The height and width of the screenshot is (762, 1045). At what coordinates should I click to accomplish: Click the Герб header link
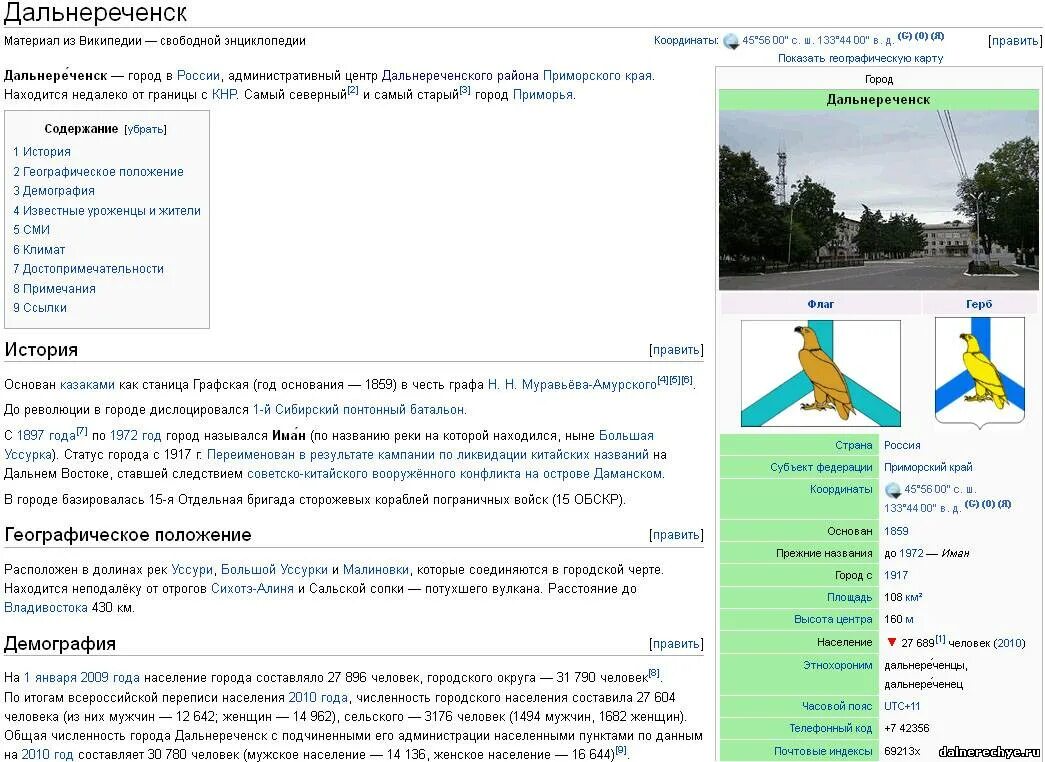pyautogui.click(x=979, y=304)
